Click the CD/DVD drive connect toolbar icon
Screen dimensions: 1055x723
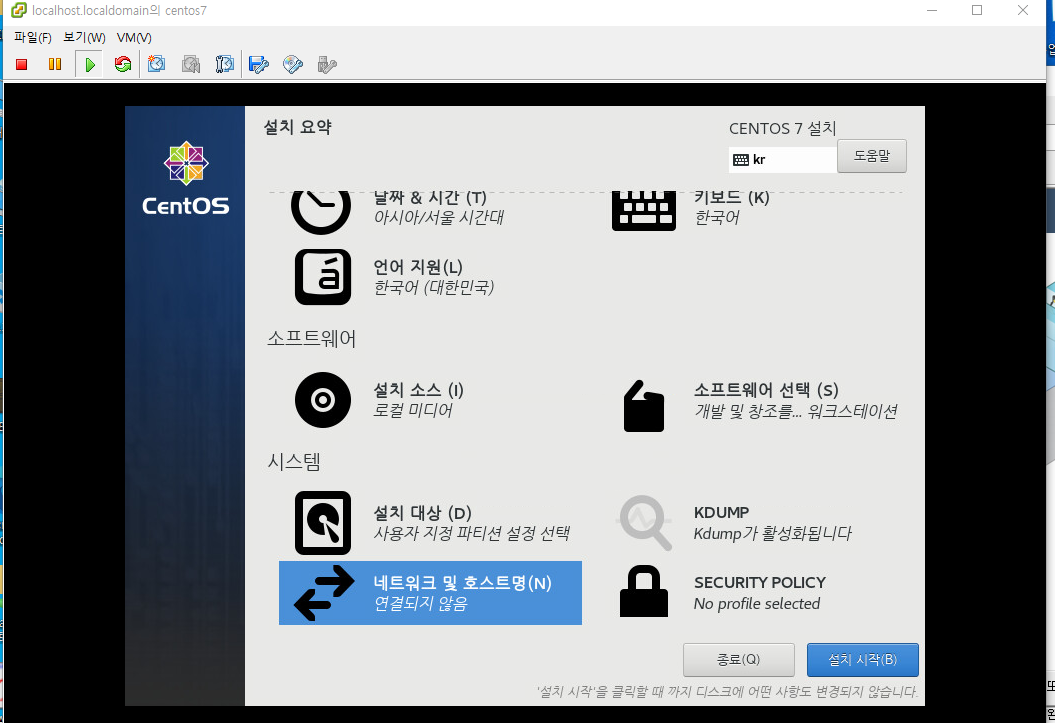click(293, 65)
